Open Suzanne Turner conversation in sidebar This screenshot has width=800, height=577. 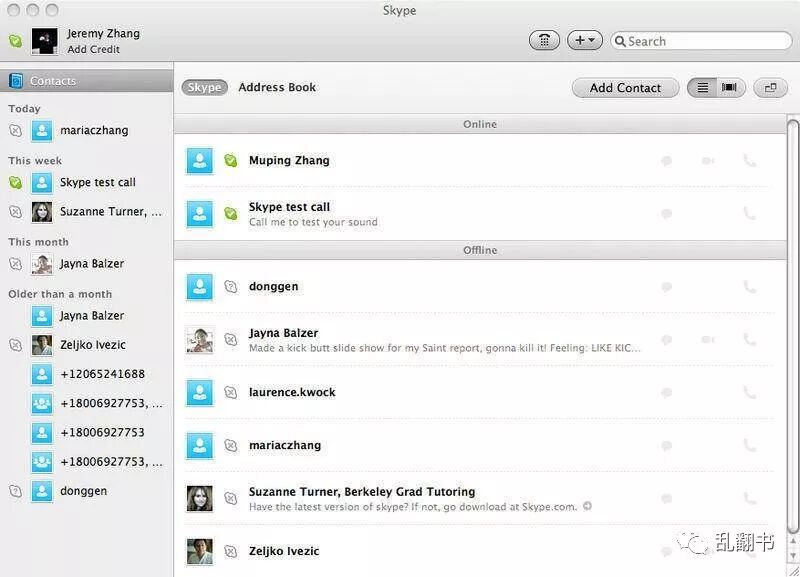(x=86, y=212)
